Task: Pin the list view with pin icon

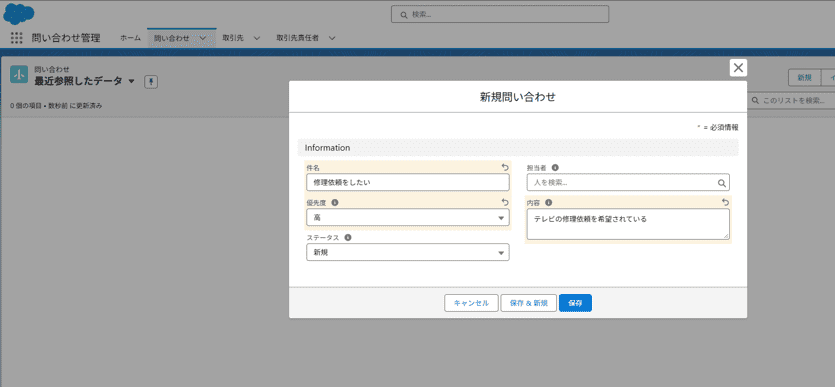Action: tap(151, 81)
